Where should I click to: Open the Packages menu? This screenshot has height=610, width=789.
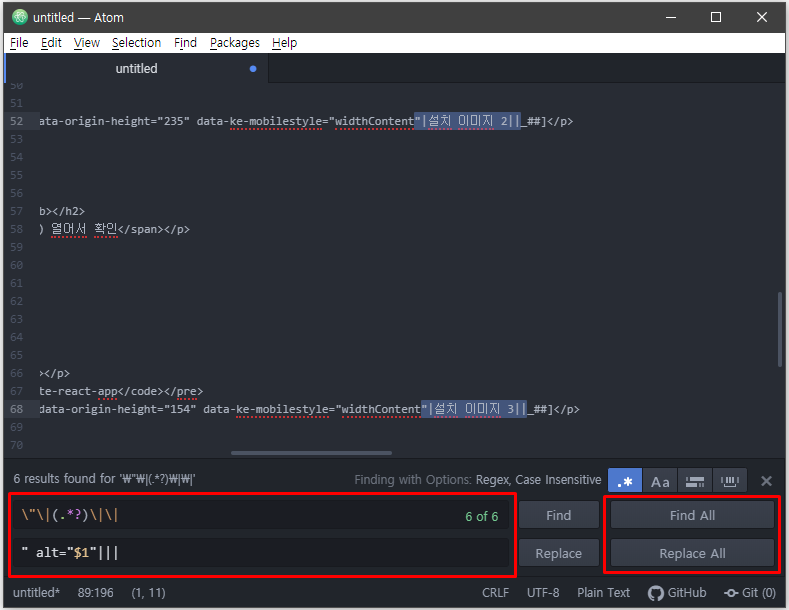coord(234,43)
